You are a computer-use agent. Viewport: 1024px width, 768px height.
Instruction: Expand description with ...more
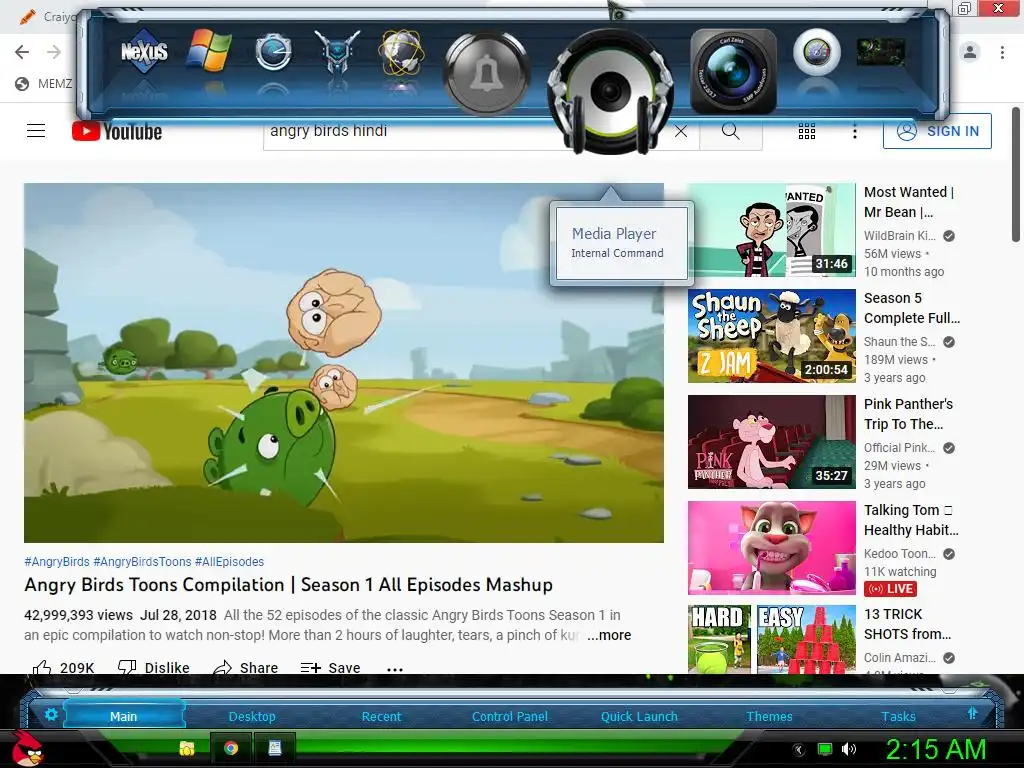coord(609,635)
